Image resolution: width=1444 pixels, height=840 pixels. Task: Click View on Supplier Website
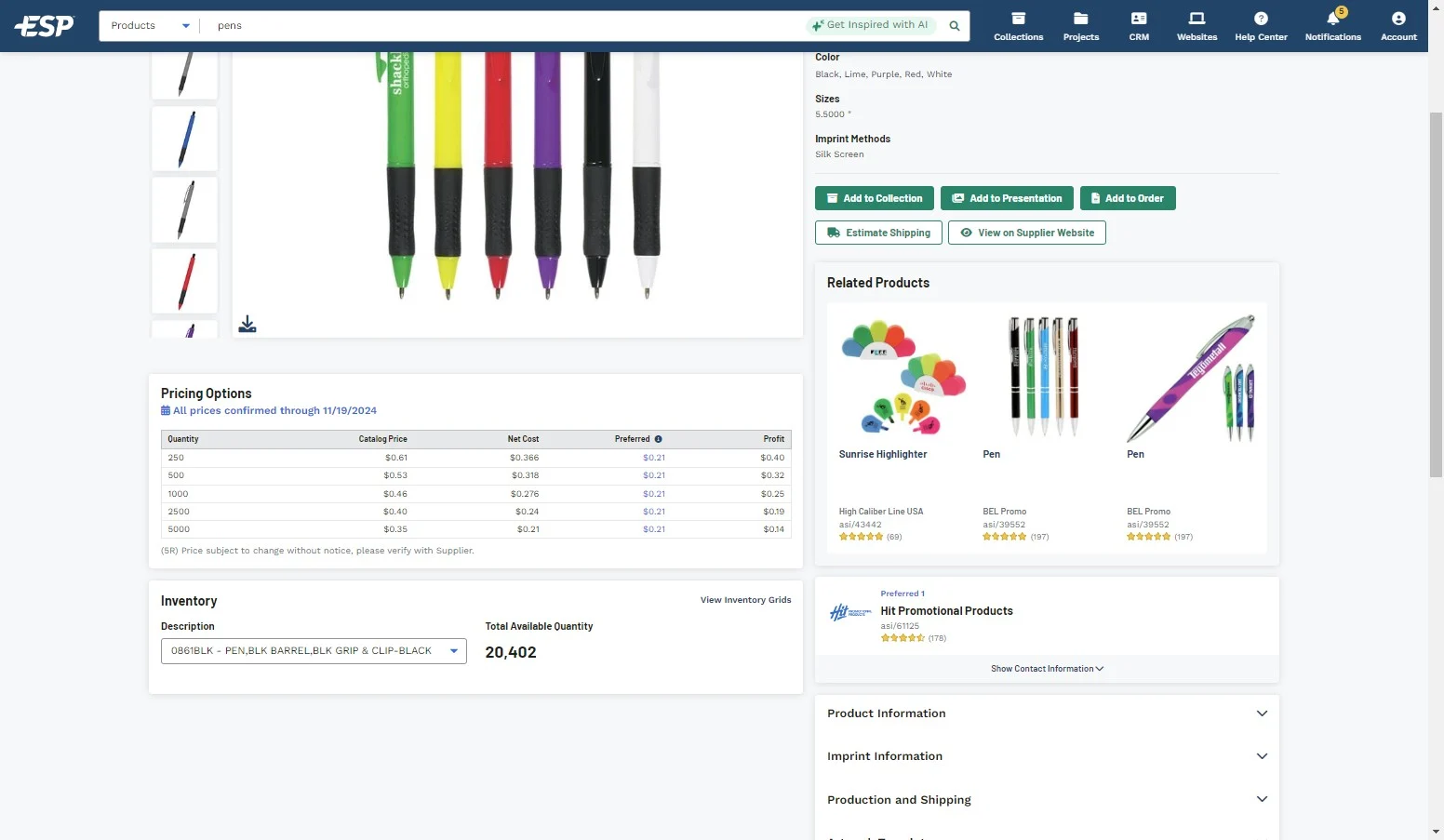(x=1026, y=233)
